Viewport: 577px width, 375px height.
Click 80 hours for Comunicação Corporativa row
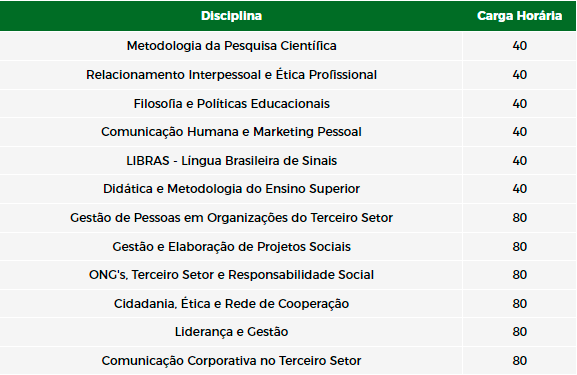point(520,361)
